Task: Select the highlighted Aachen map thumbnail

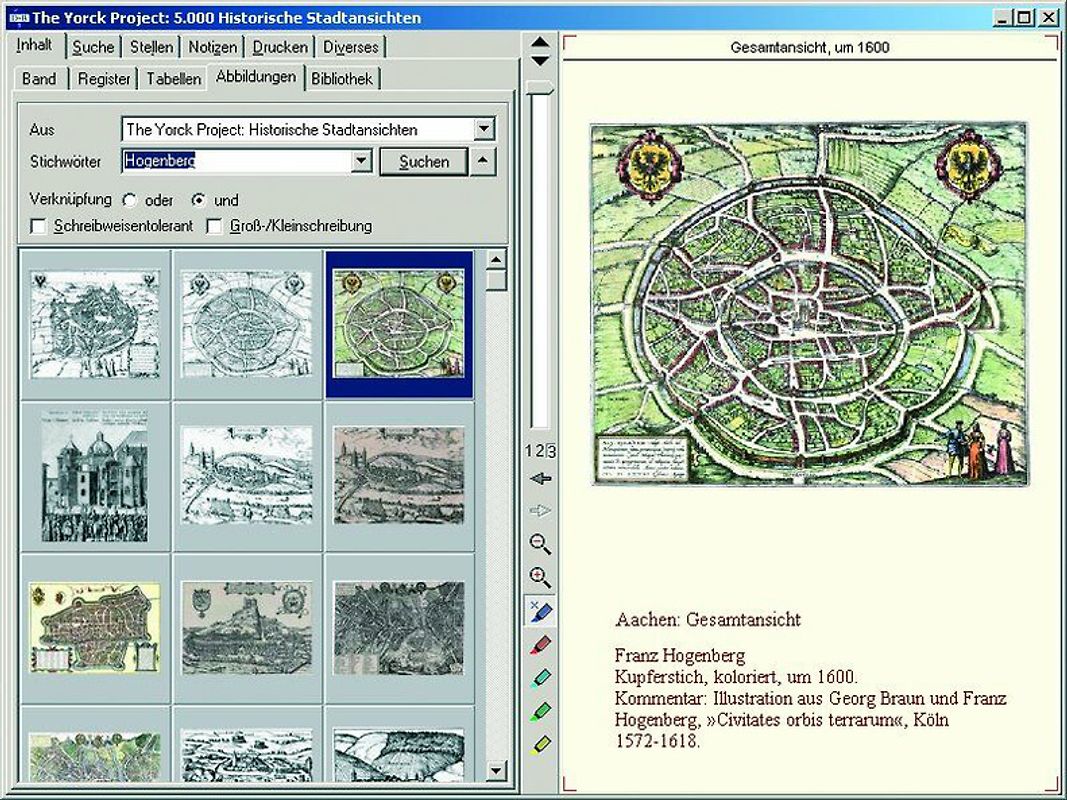Action: point(400,325)
